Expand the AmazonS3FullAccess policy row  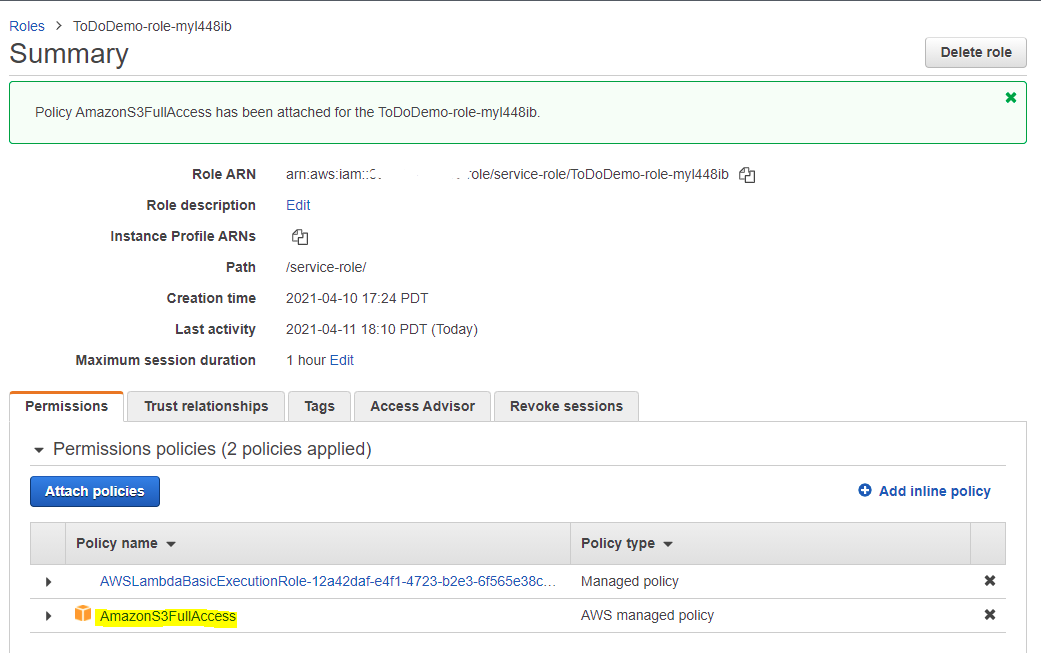(x=48, y=616)
